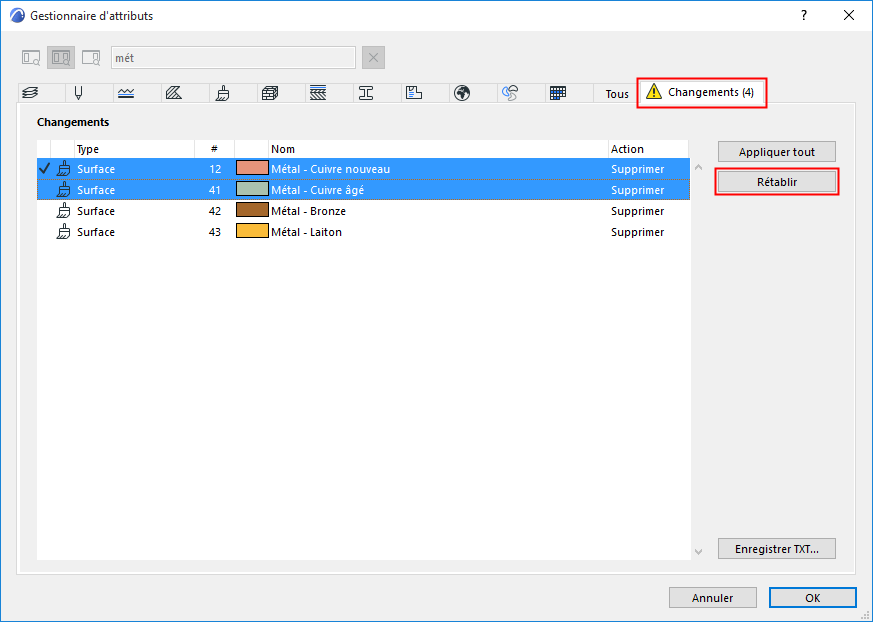Click surface icon on row 12
The width and height of the screenshot is (873, 622).
click(x=64, y=169)
